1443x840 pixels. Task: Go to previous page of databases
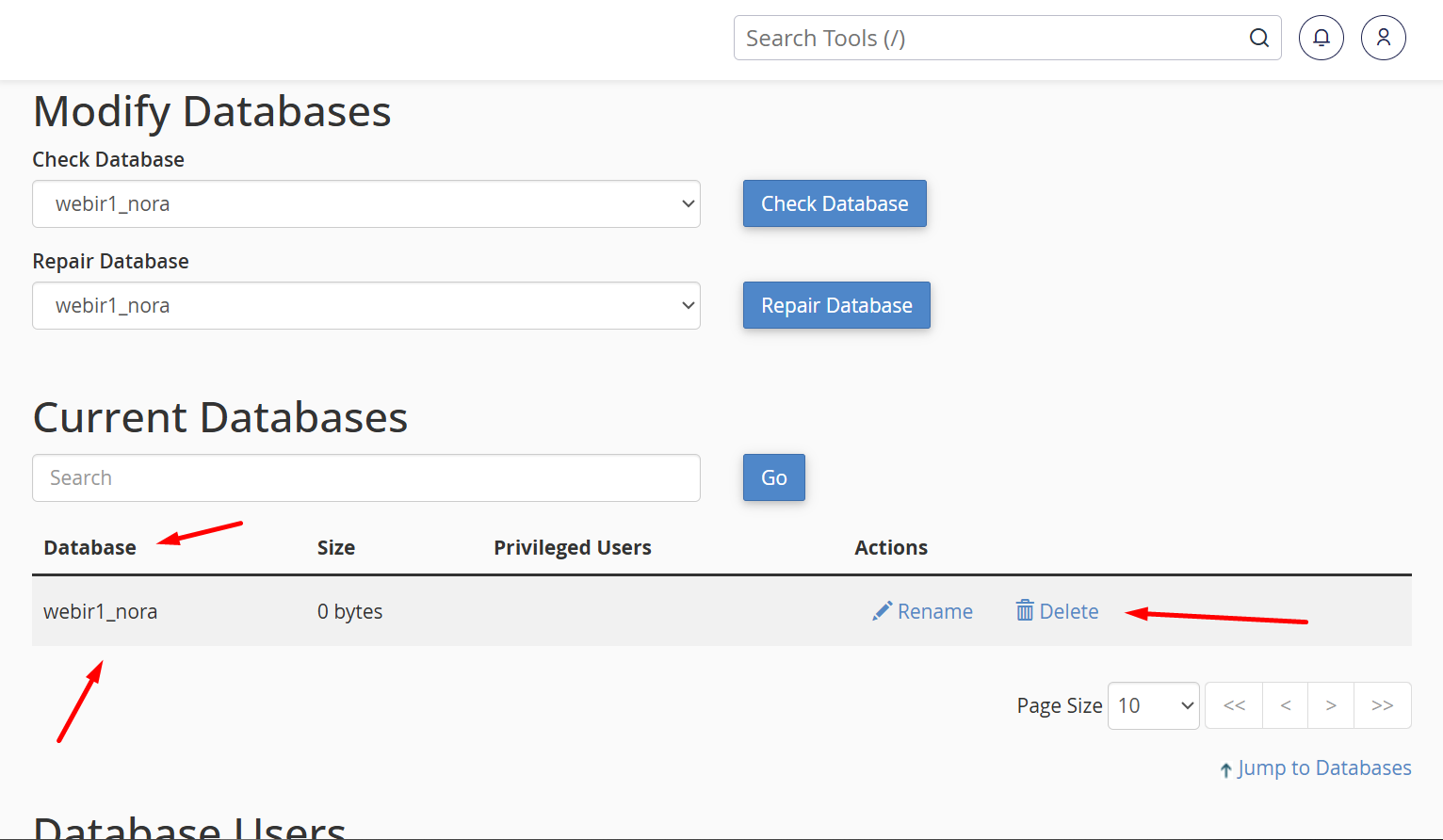coord(1285,705)
